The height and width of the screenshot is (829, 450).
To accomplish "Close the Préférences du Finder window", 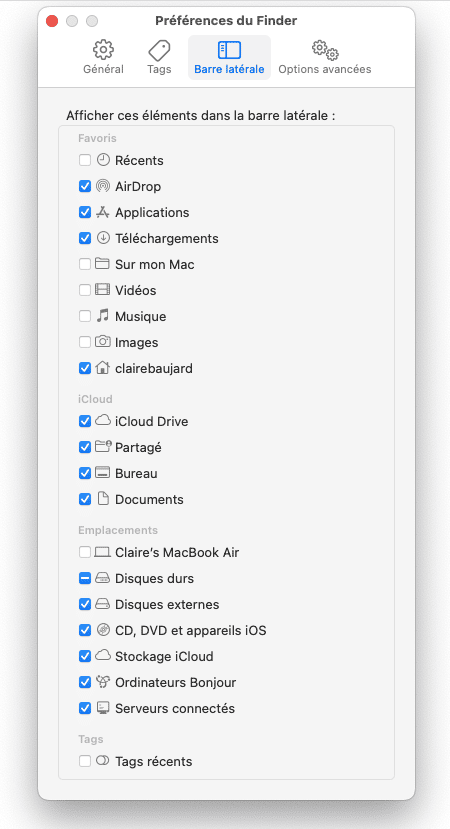I will 52,21.
